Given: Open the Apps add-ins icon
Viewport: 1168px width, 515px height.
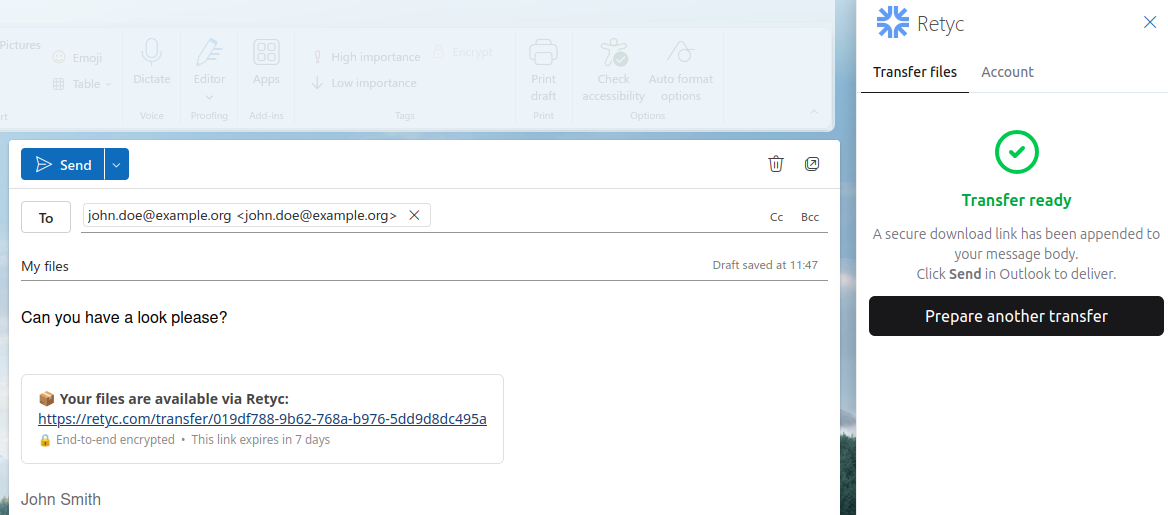Looking at the screenshot, I should 266,63.
